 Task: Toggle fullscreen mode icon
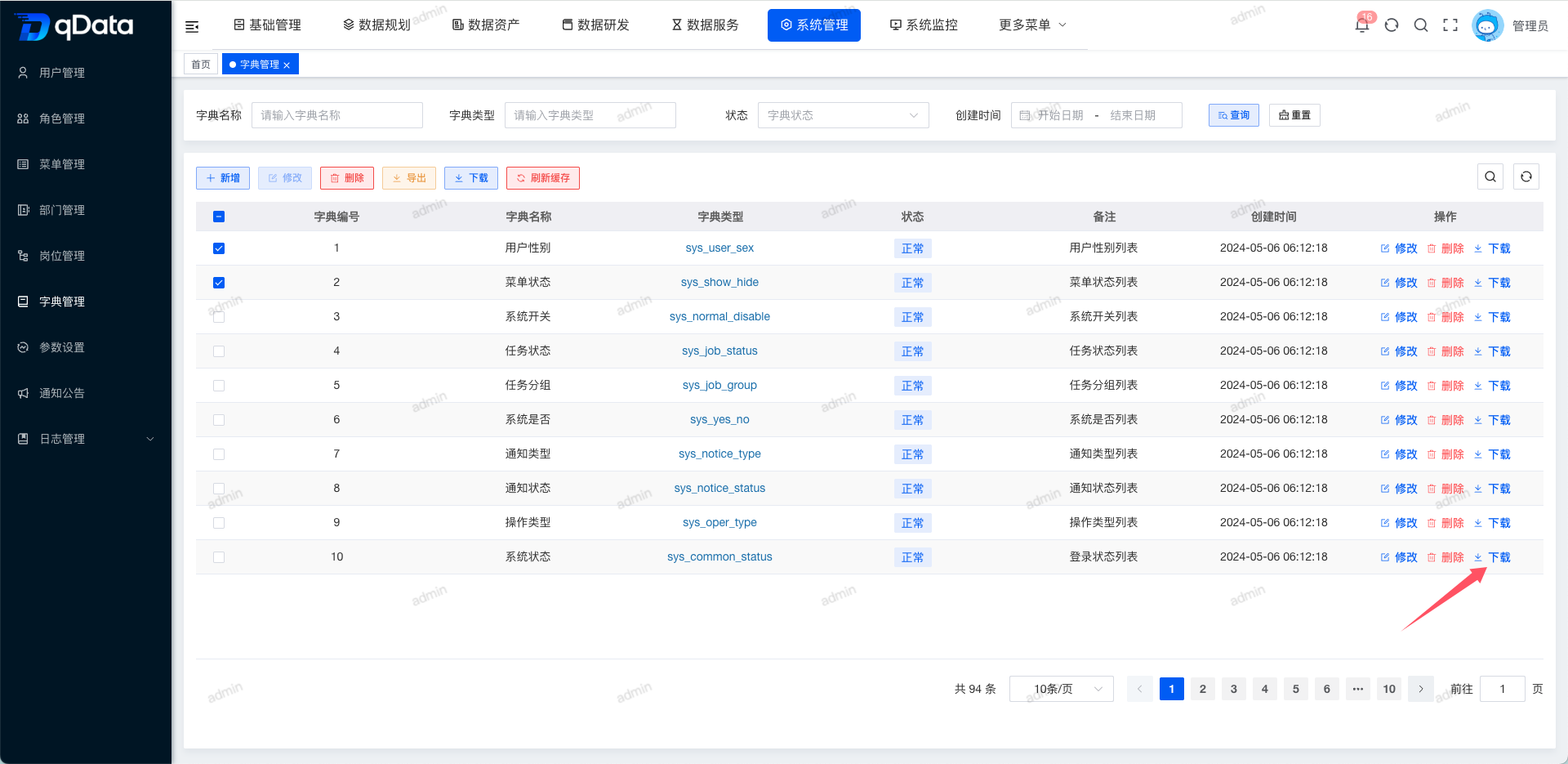[x=1450, y=25]
